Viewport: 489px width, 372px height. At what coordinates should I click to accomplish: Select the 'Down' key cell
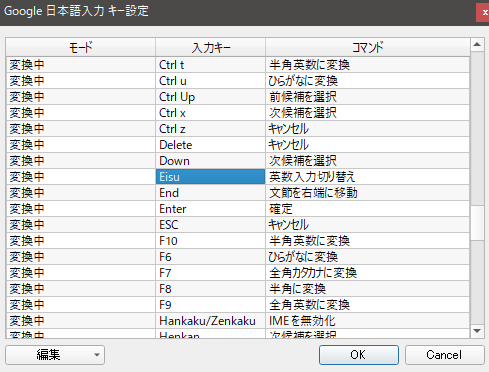point(211,161)
